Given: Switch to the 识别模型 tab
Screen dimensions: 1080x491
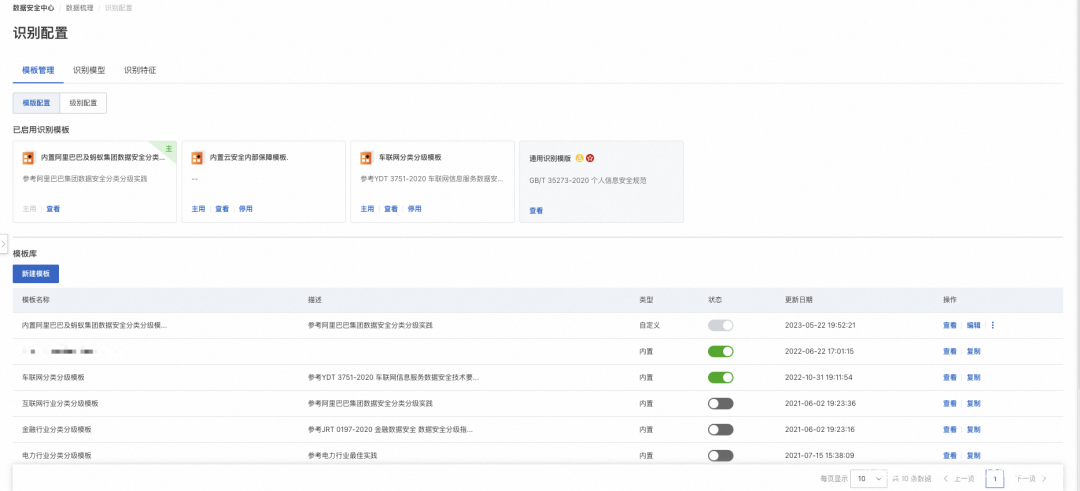Looking at the screenshot, I should (89, 70).
